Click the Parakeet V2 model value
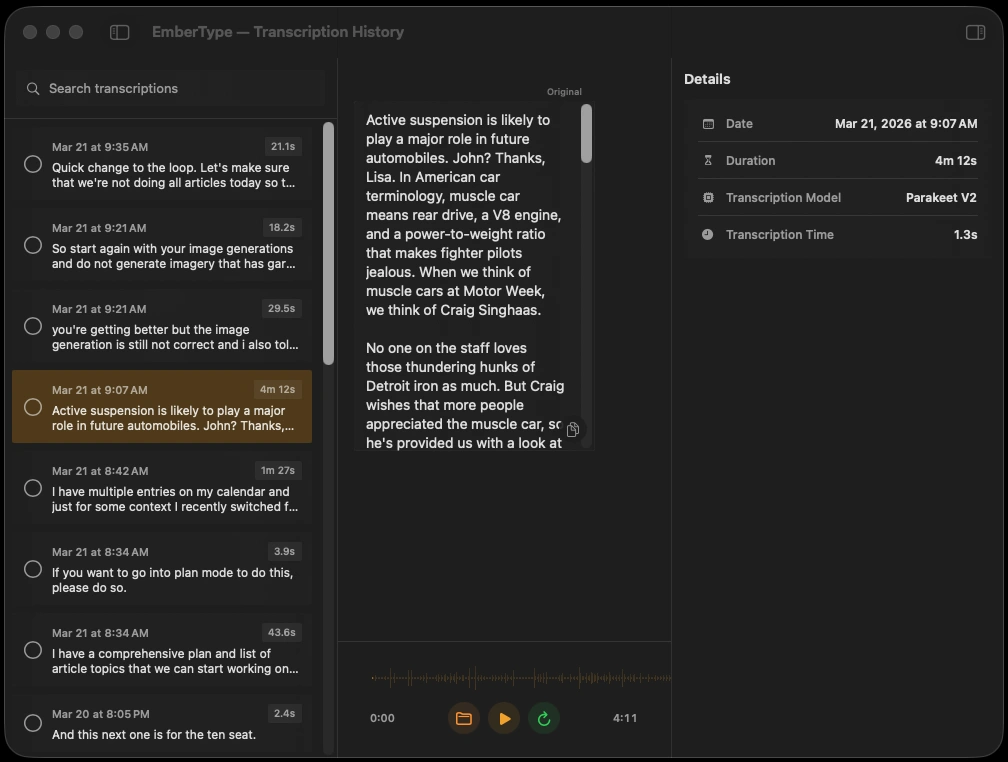This screenshot has height=762, width=1008. coord(941,198)
